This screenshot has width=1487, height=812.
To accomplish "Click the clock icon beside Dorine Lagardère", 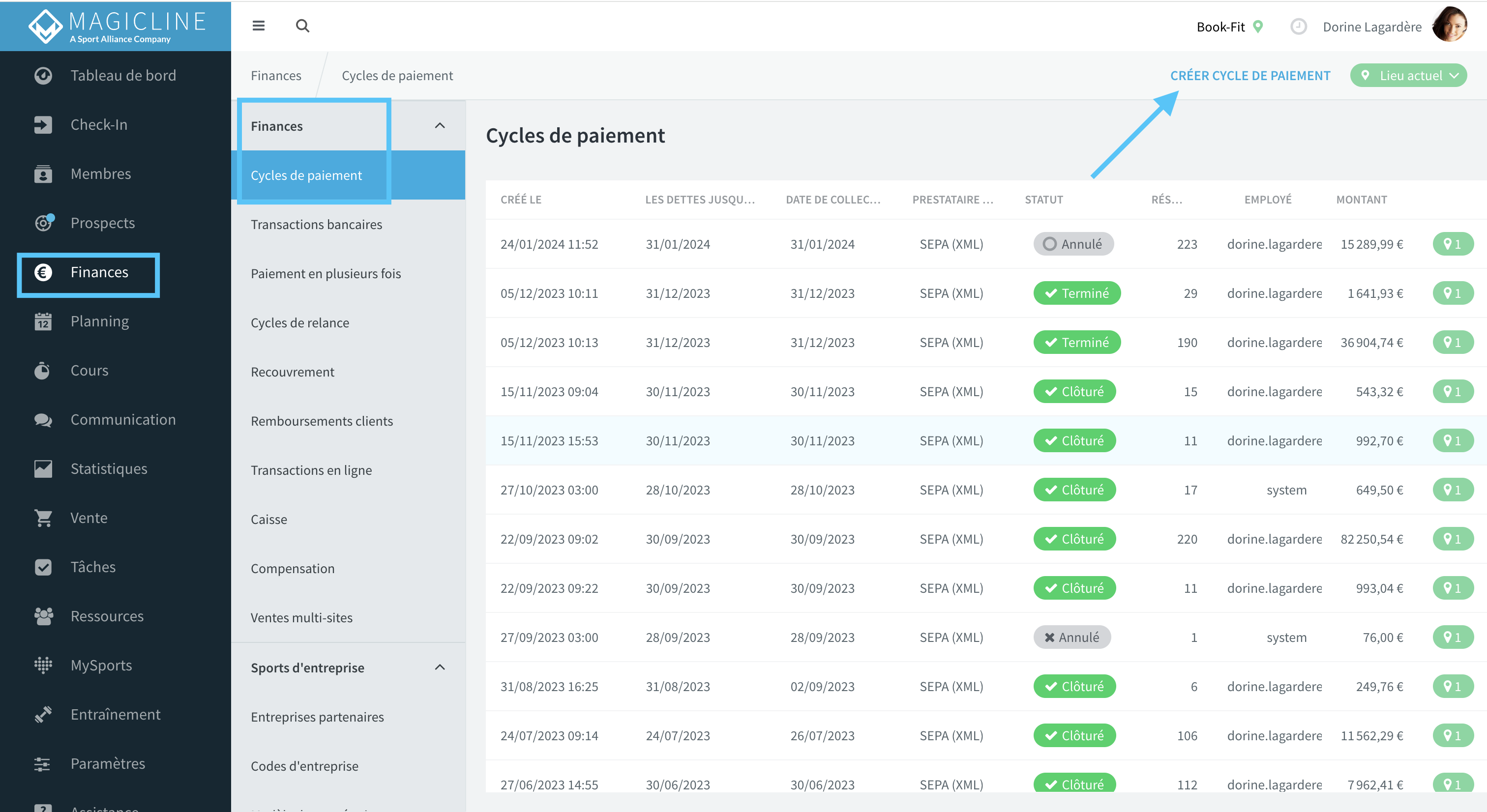I will [1298, 27].
